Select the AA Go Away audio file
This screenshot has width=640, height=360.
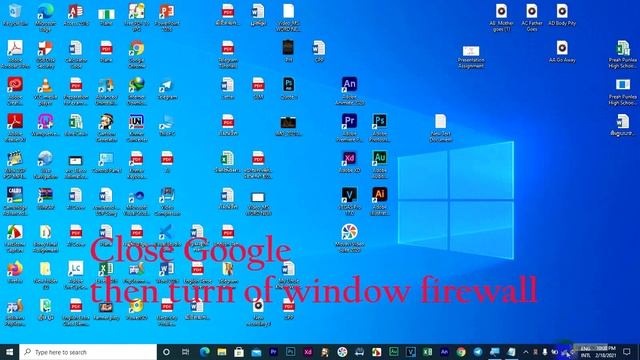(x=562, y=51)
